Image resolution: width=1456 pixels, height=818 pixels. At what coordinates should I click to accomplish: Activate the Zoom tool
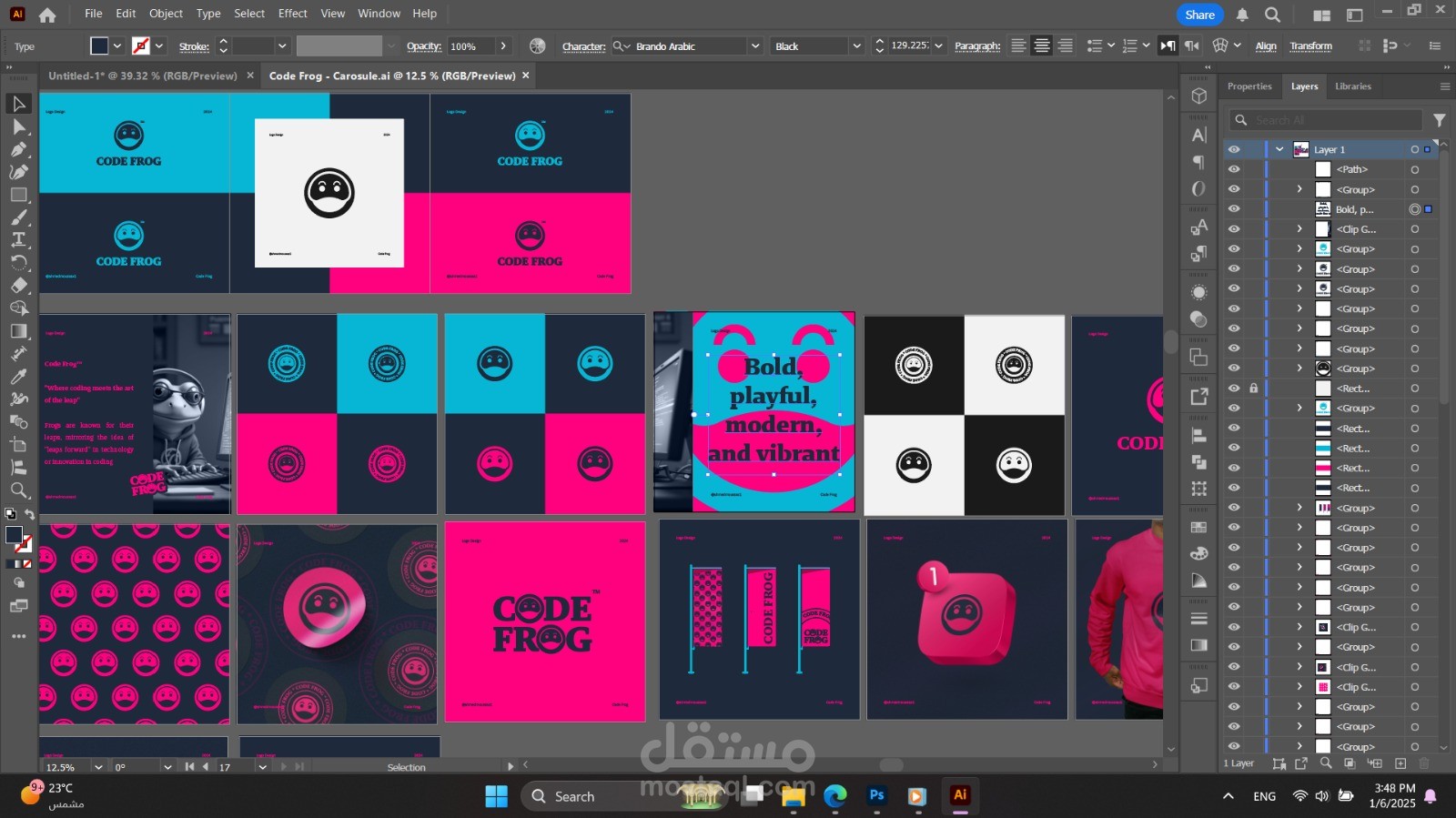coord(18,490)
